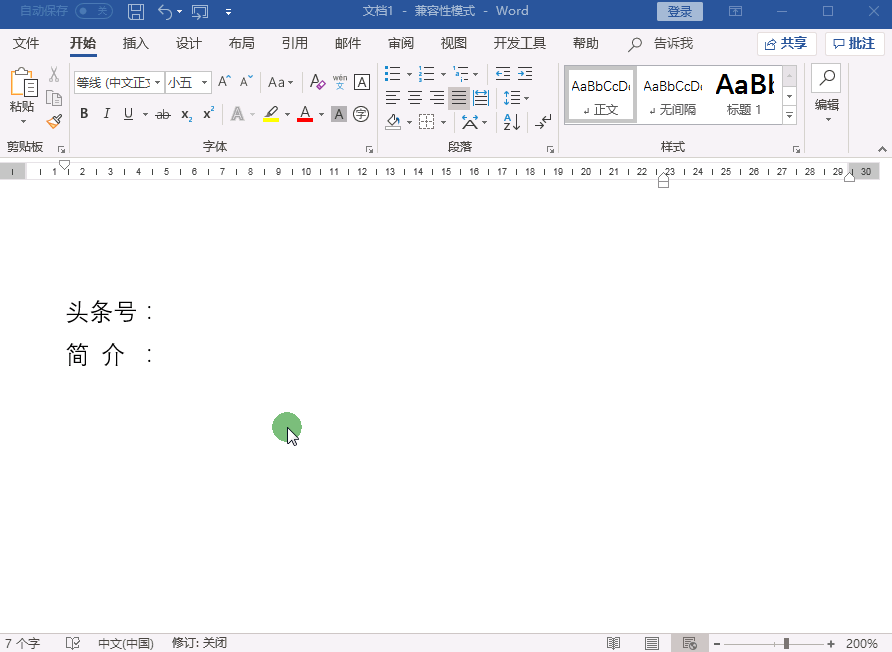Open the 审阅 ribbon tab

click(x=400, y=43)
